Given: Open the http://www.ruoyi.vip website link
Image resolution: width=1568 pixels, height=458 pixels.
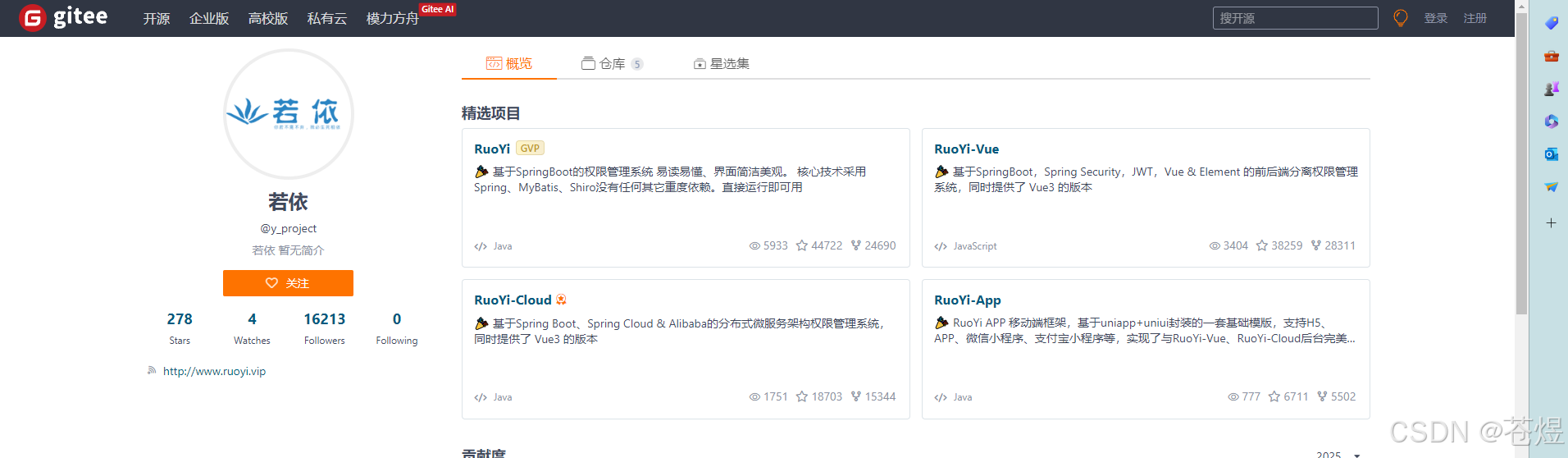Looking at the screenshot, I should point(214,371).
